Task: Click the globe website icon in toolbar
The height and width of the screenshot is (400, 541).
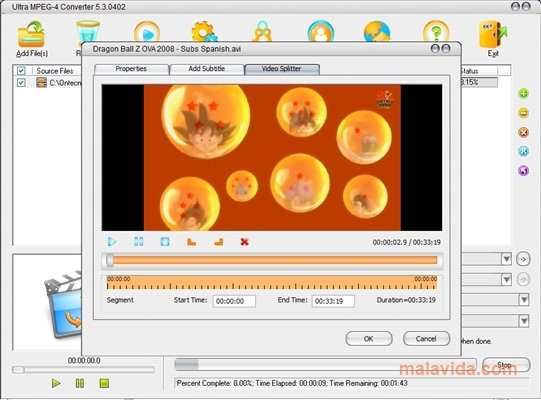Action: click(377, 32)
